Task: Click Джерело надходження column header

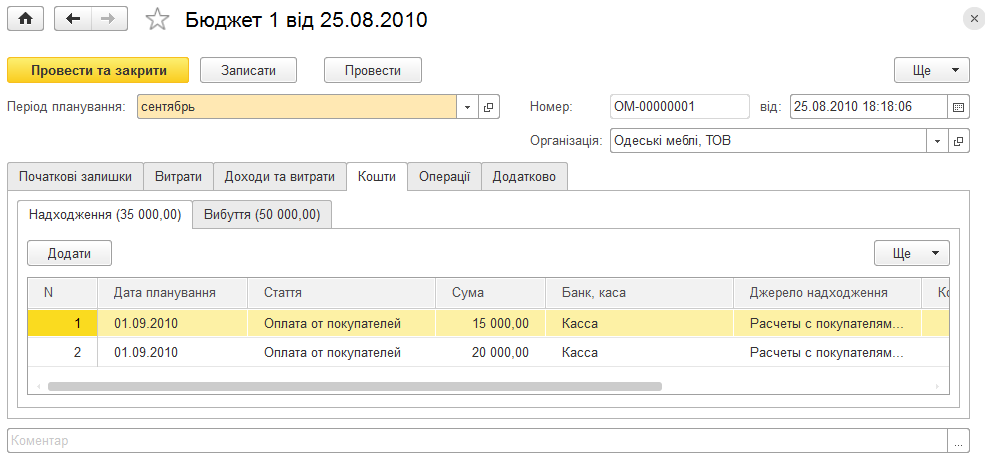Action: (827, 292)
